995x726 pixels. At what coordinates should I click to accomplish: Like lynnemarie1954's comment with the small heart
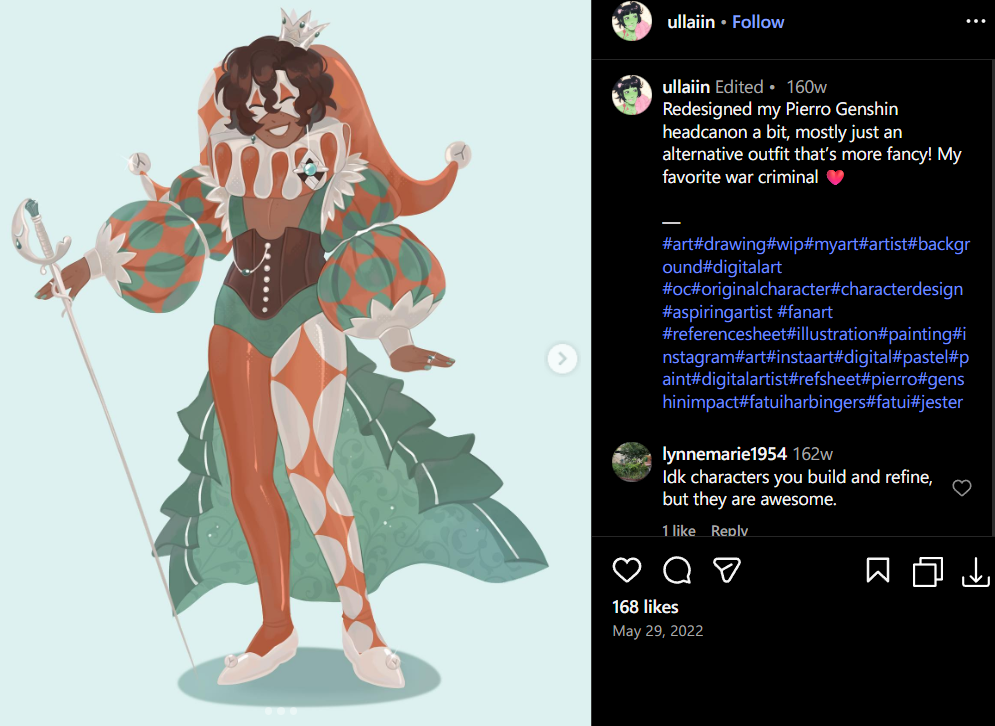point(962,487)
